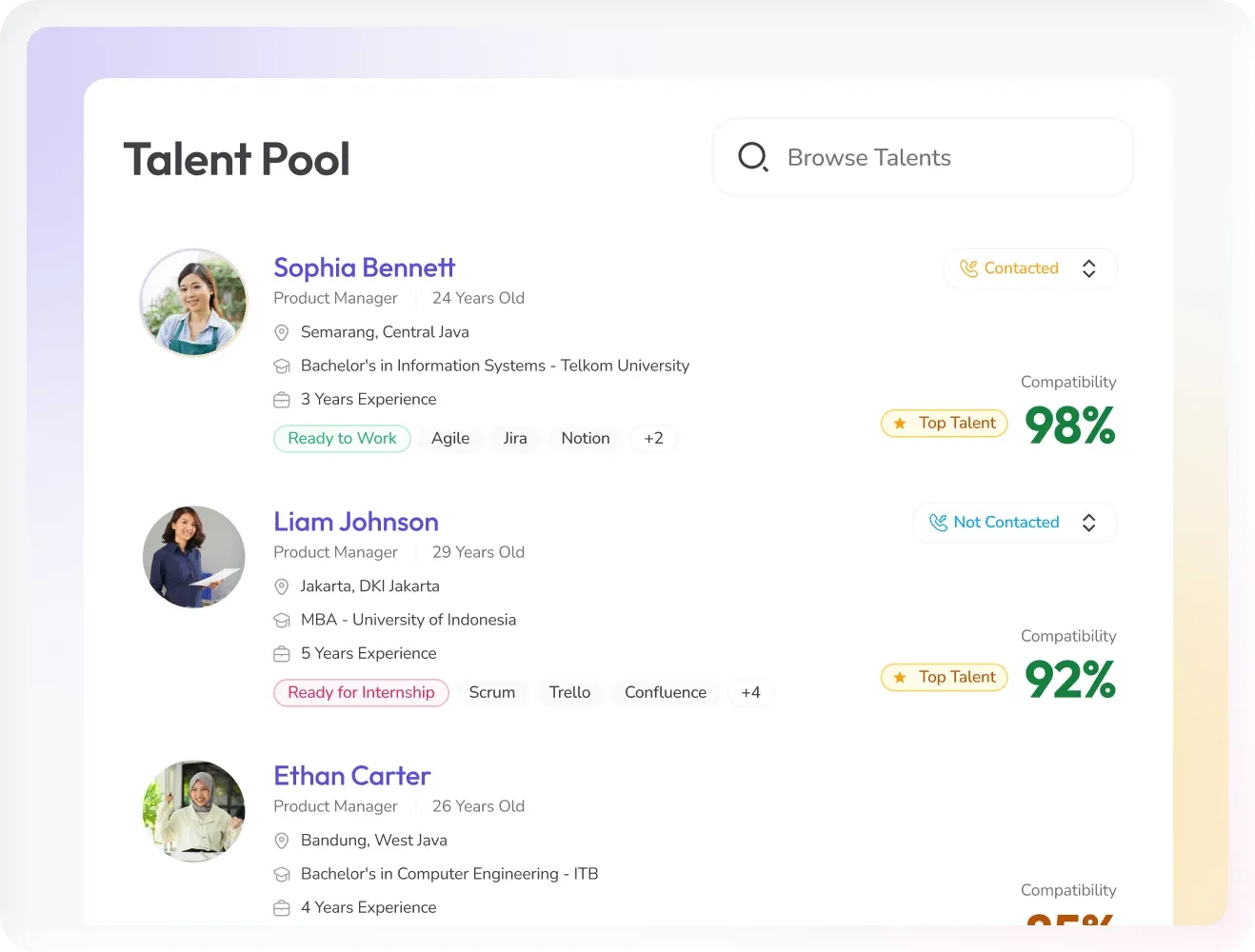The image size is (1255, 952).
Task: Click the graduation cap icon beside University of Indonesia
Action: [x=282, y=621]
